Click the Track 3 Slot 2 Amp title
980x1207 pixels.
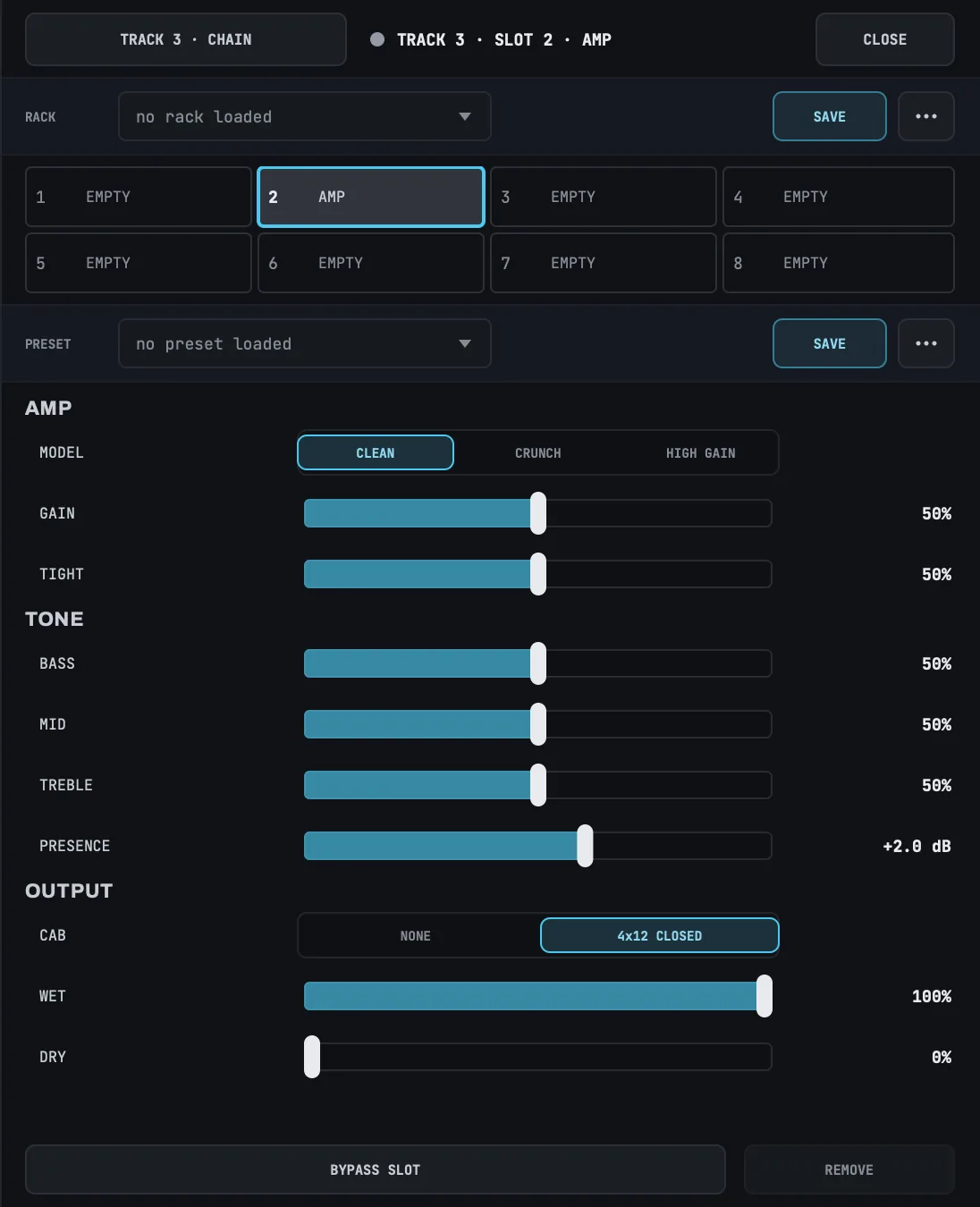(504, 39)
